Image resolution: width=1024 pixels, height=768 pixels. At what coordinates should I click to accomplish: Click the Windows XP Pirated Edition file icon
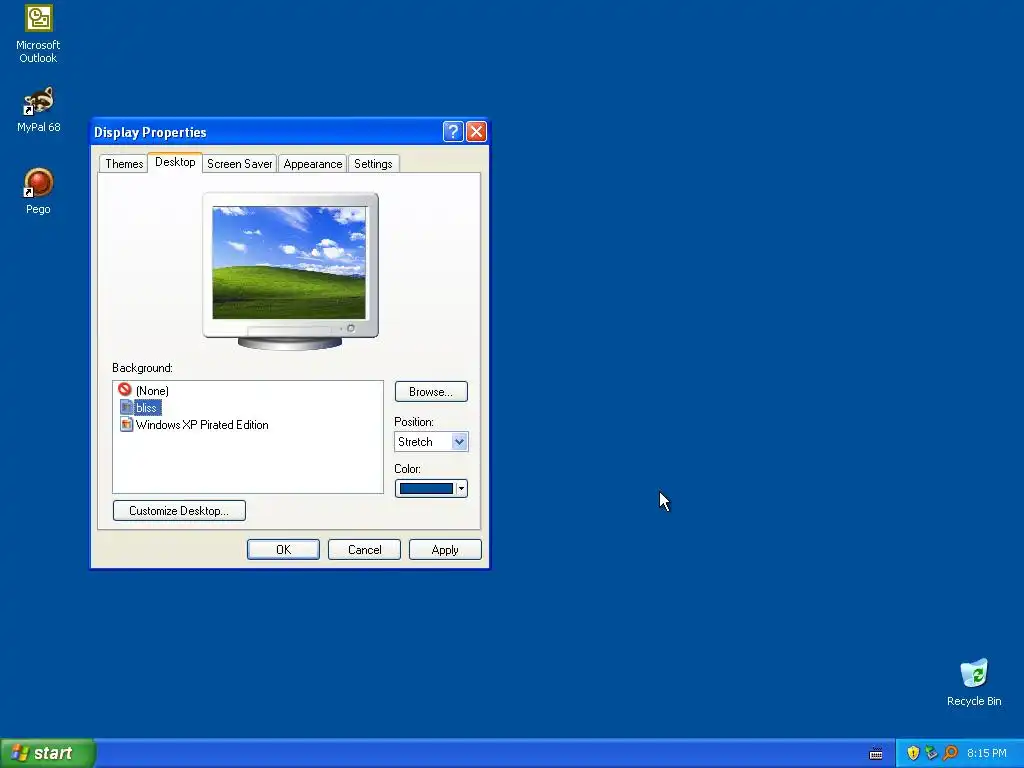126,424
